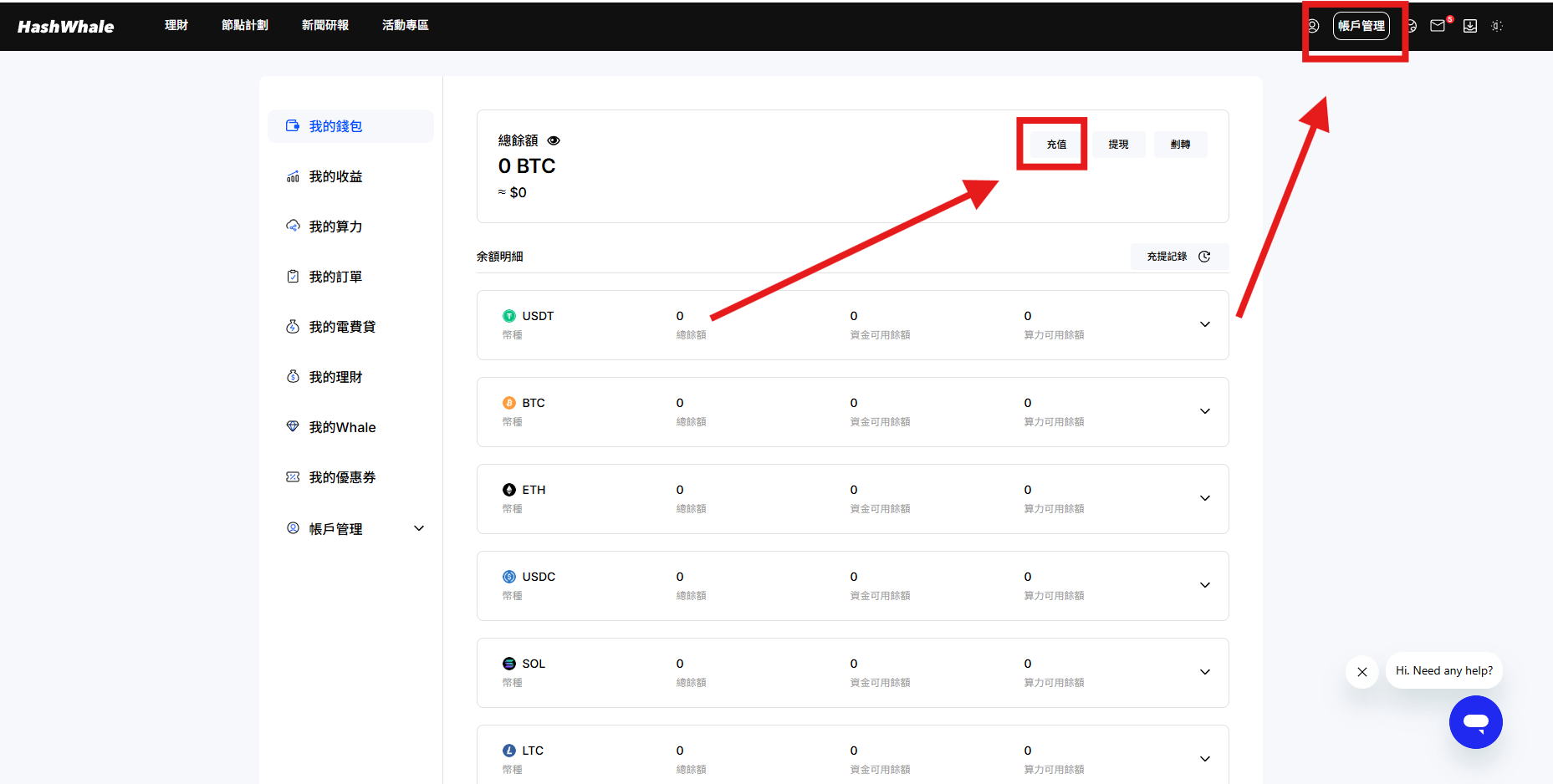
Task: Click the download app icon in header
Action: 1470,26
